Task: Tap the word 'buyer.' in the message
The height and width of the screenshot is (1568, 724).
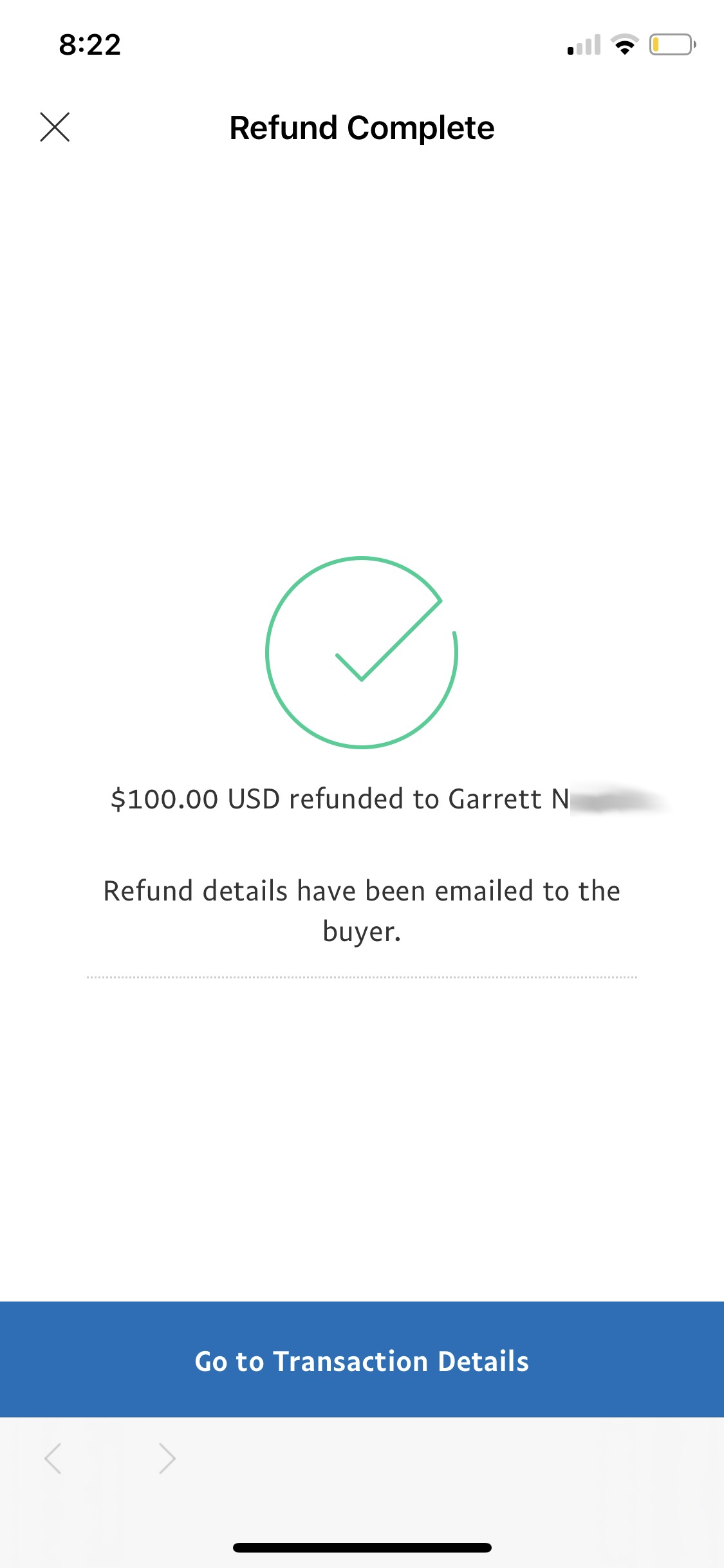Action: [362, 932]
